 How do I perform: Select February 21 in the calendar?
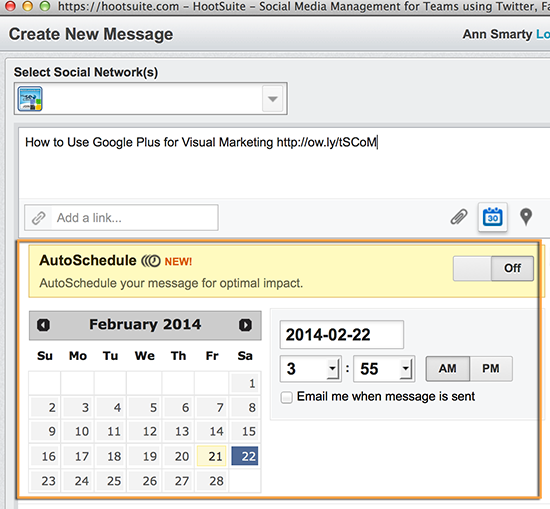(x=212, y=456)
